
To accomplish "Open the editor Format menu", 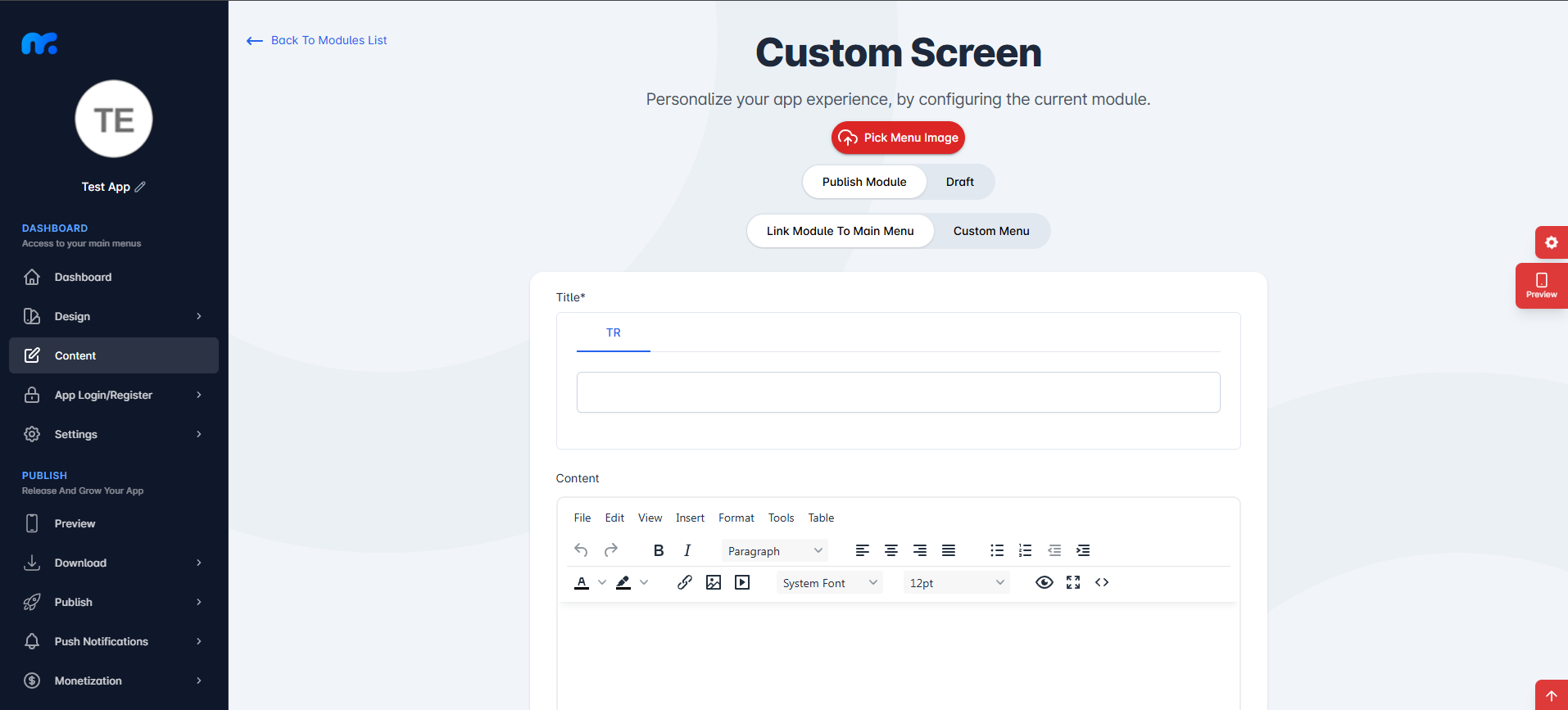I will click(736, 518).
